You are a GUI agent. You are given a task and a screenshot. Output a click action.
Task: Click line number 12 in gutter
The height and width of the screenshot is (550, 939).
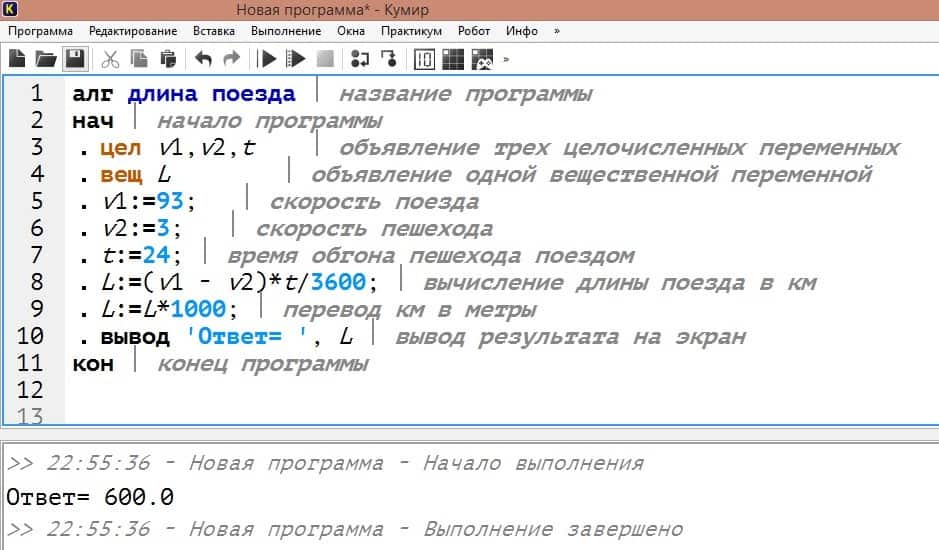click(30, 390)
